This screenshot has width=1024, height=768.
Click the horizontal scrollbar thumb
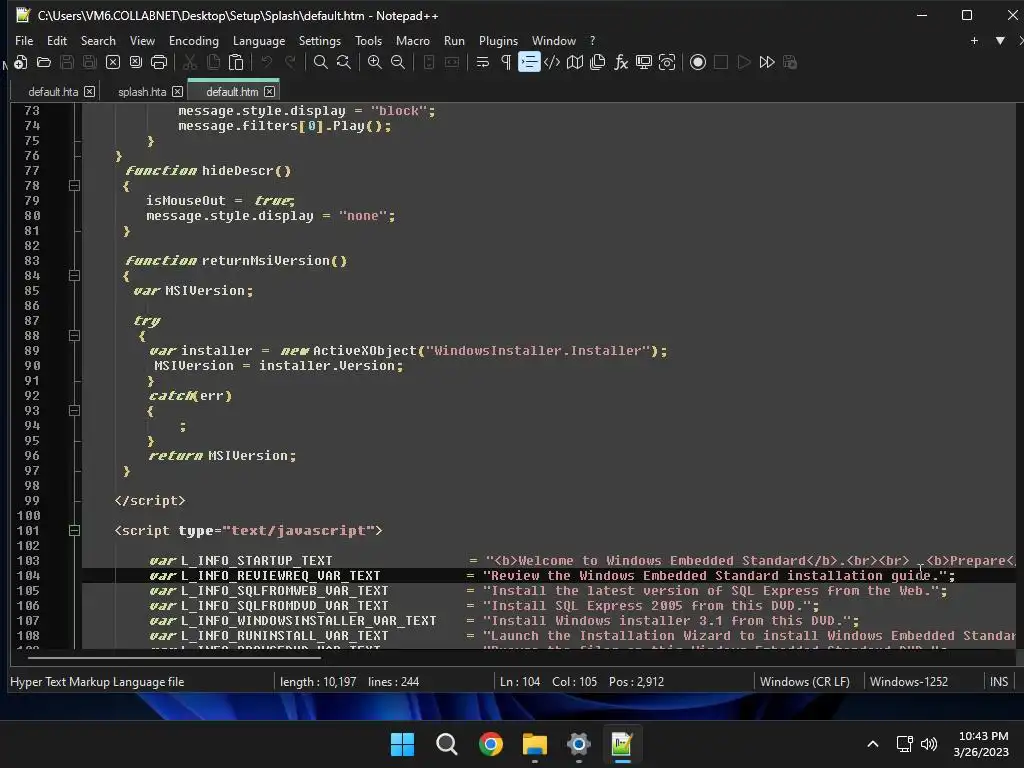point(174,657)
